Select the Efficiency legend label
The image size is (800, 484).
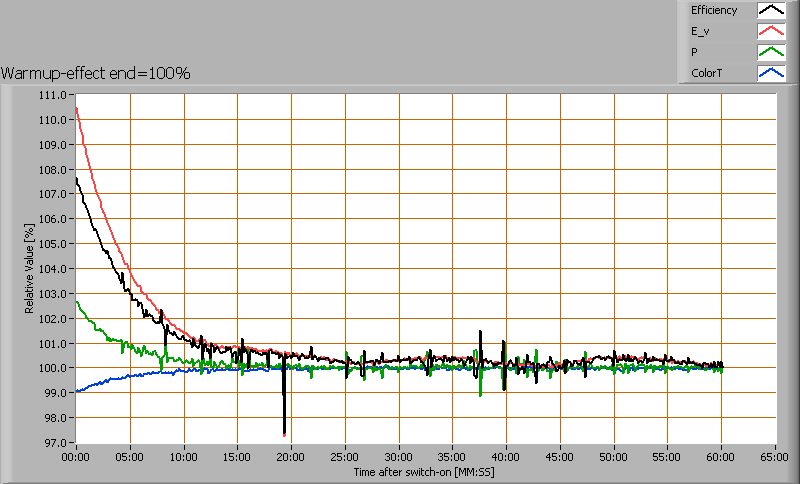pos(713,11)
